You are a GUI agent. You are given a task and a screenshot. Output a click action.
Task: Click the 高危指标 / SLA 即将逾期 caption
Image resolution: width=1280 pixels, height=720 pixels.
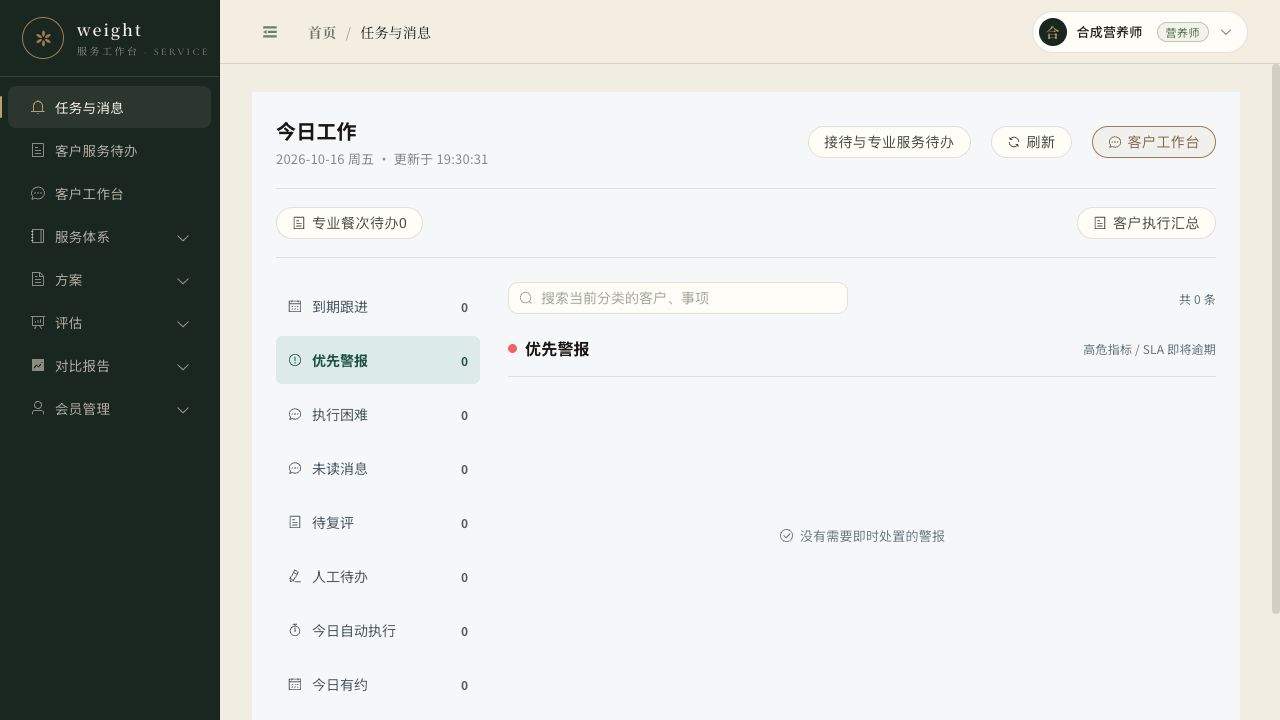pyautogui.click(x=1149, y=349)
